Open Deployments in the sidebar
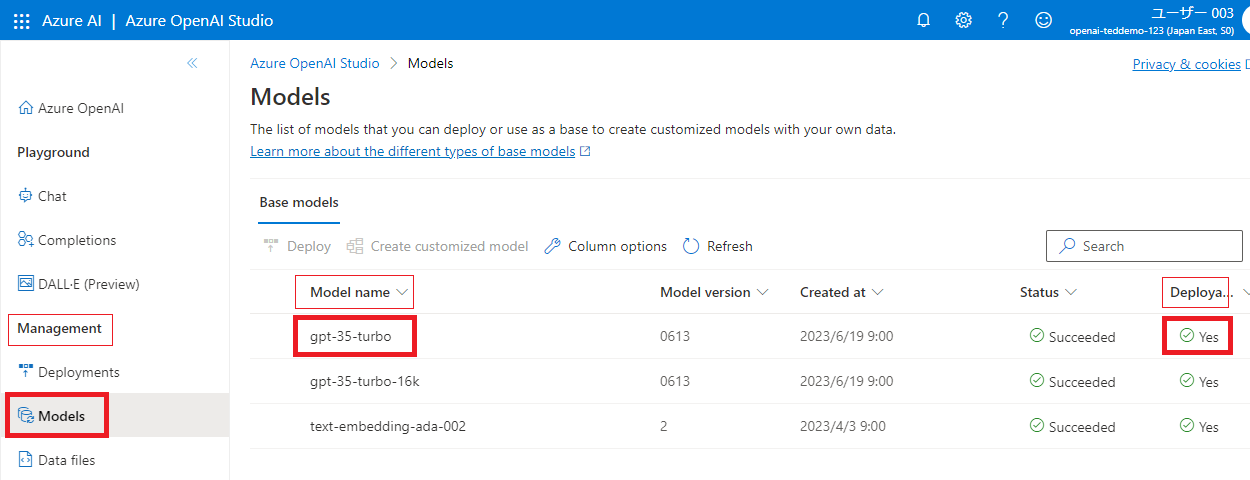Viewport: 1250px width, 480px height. point(69,372)
